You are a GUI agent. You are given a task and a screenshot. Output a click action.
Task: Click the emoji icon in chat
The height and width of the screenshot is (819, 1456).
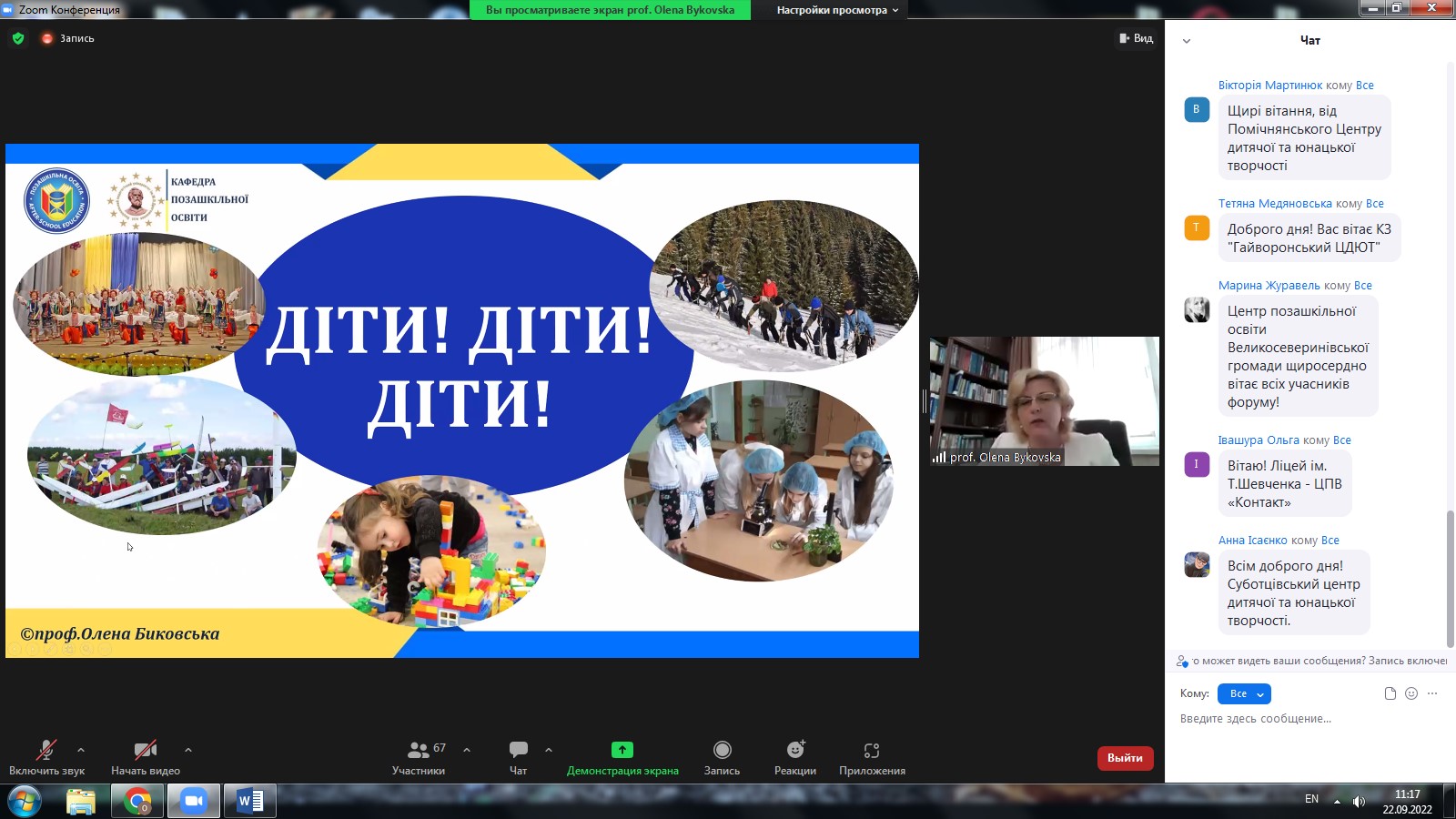(x=1411, y=693)
